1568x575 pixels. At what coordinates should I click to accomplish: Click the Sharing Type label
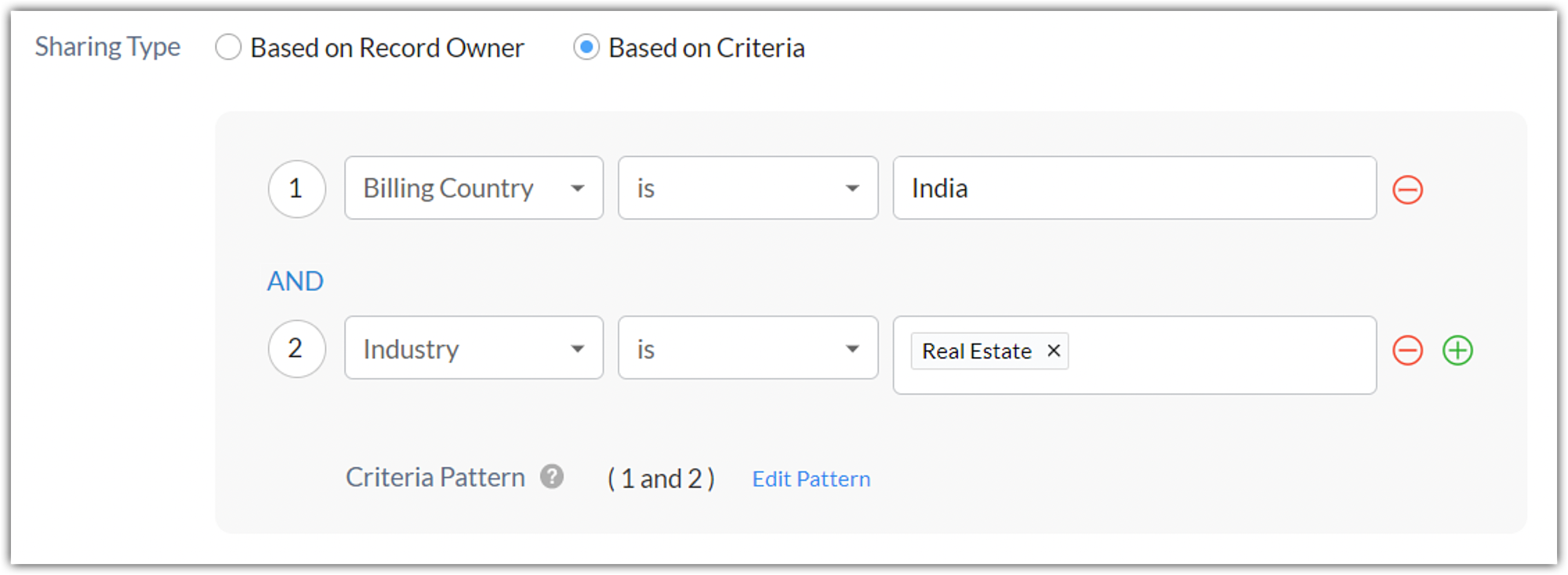point(107,47)
